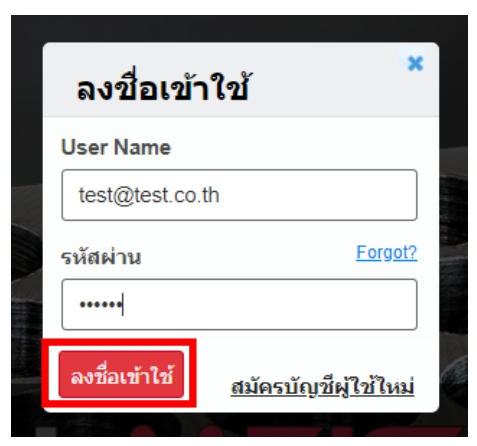Click the dark overlay above the dialog
The height and width of the screenshot is (446, 477).
[x=239, y=29]
